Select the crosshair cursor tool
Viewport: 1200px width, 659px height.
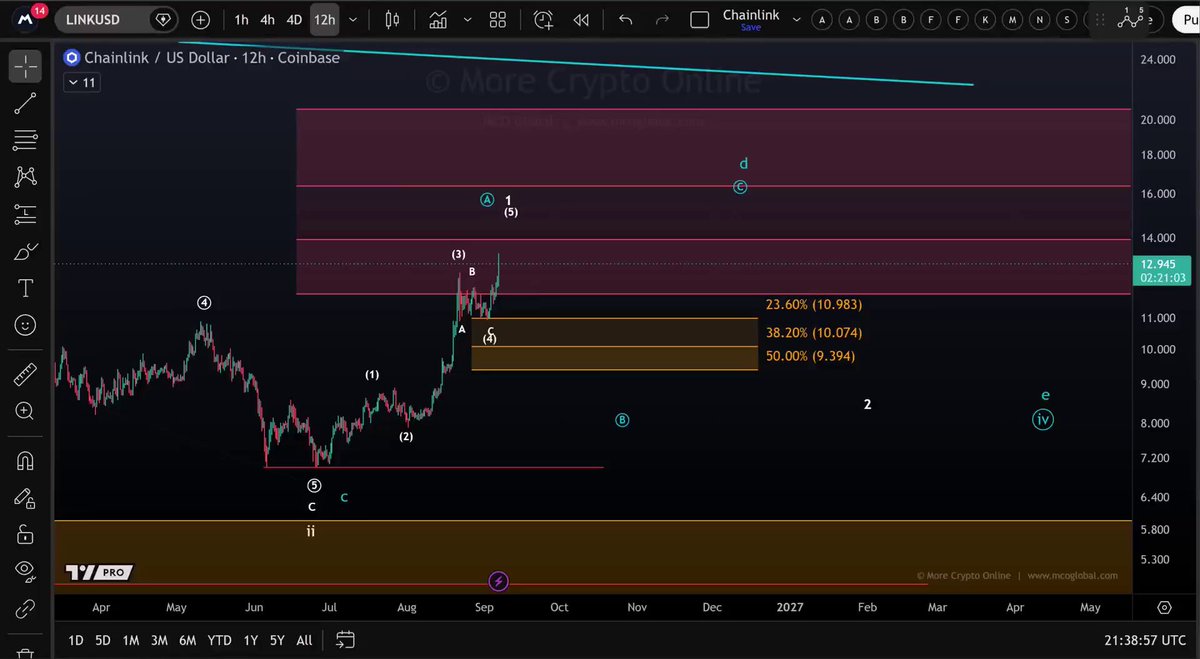click(26, 66)
